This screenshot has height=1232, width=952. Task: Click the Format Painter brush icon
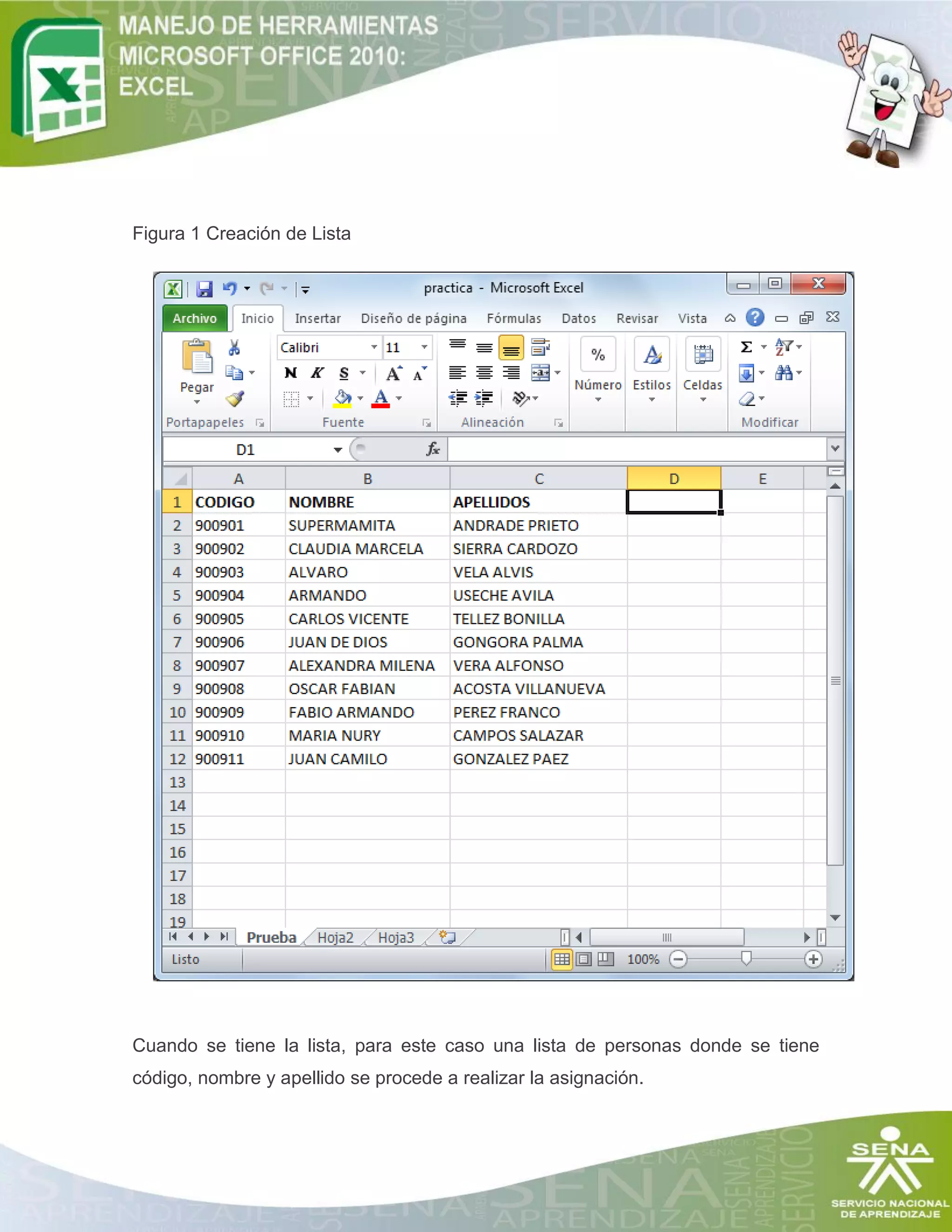click(x=235, y=399)
